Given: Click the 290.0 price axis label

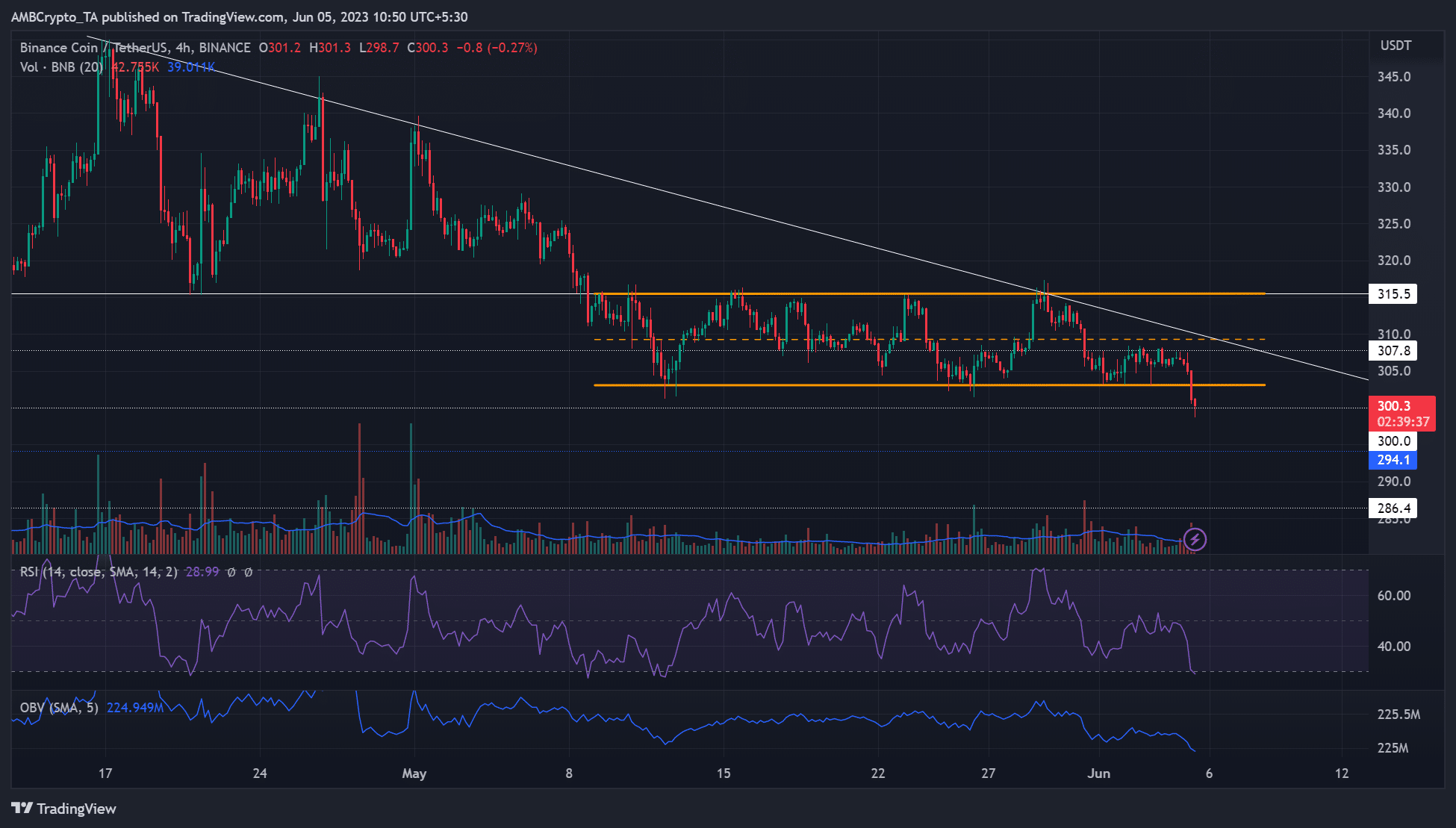Looking at the screenshot, I should pos(1394,482).
